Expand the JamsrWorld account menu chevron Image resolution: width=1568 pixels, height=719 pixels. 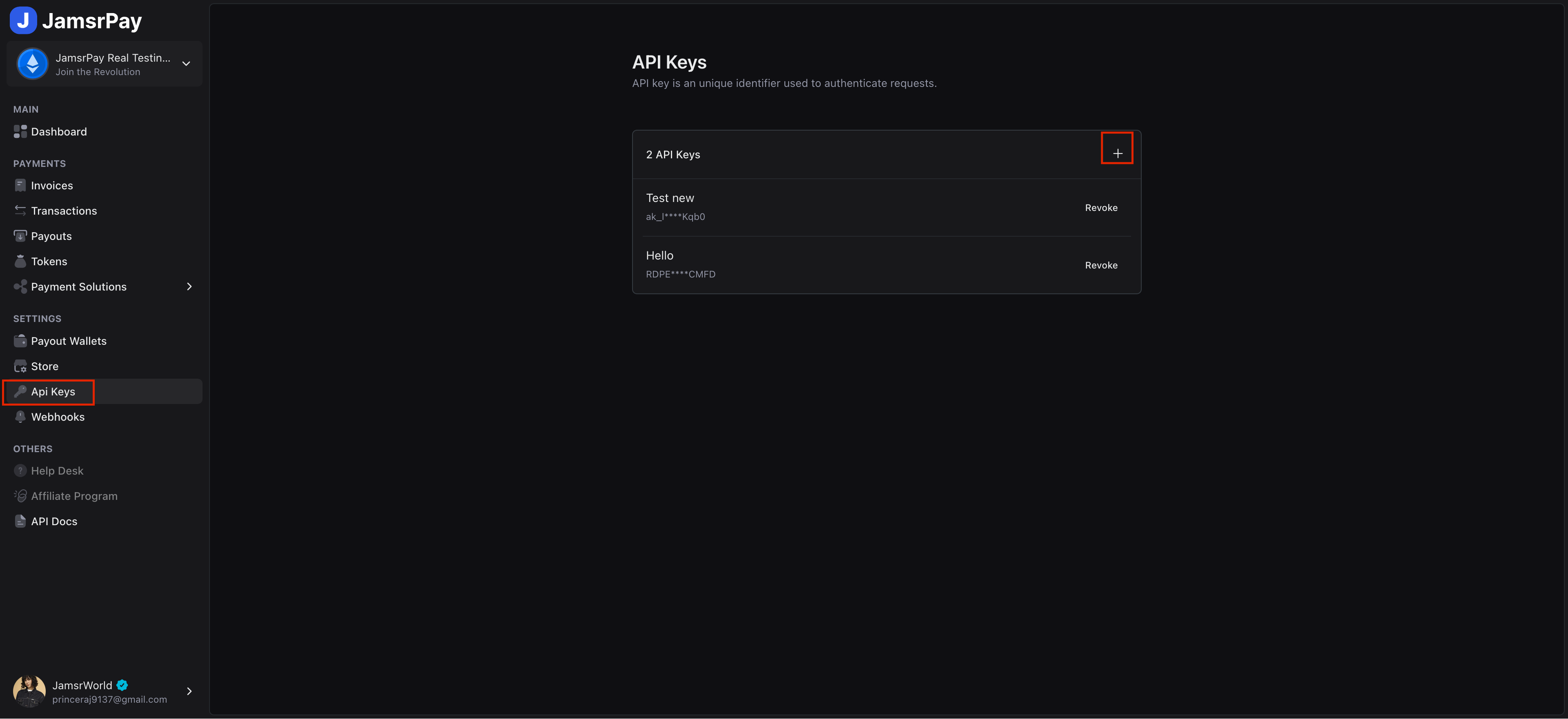(x=189, y=691)
